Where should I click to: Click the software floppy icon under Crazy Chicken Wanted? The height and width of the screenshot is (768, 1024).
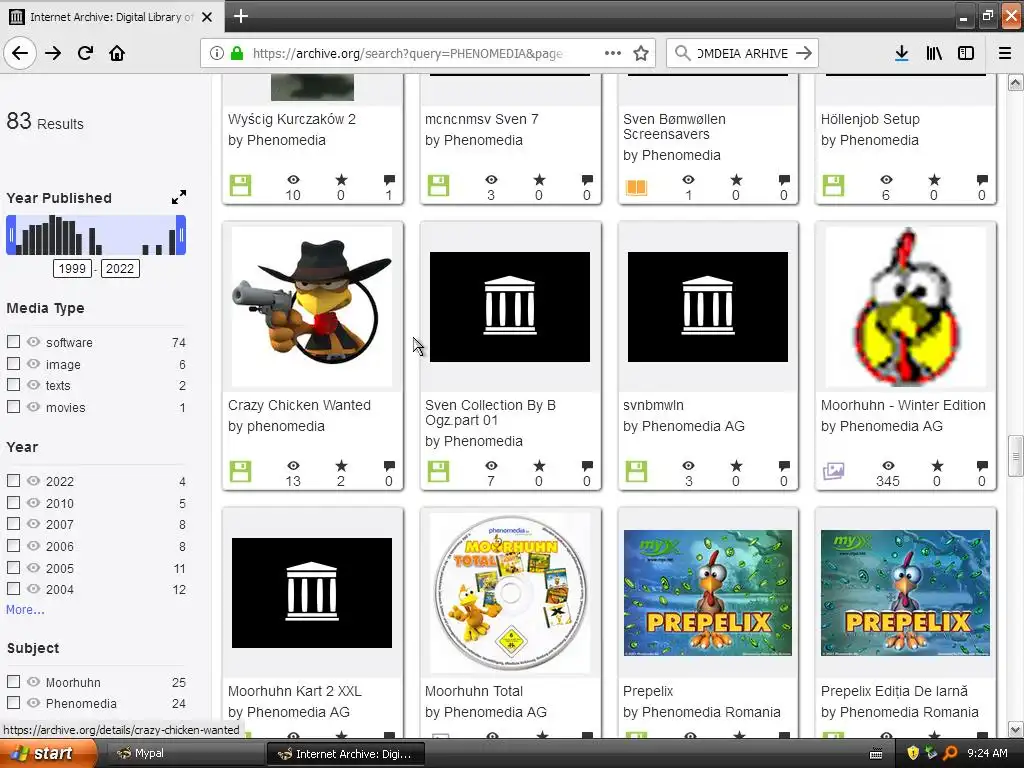coord(240,472)
